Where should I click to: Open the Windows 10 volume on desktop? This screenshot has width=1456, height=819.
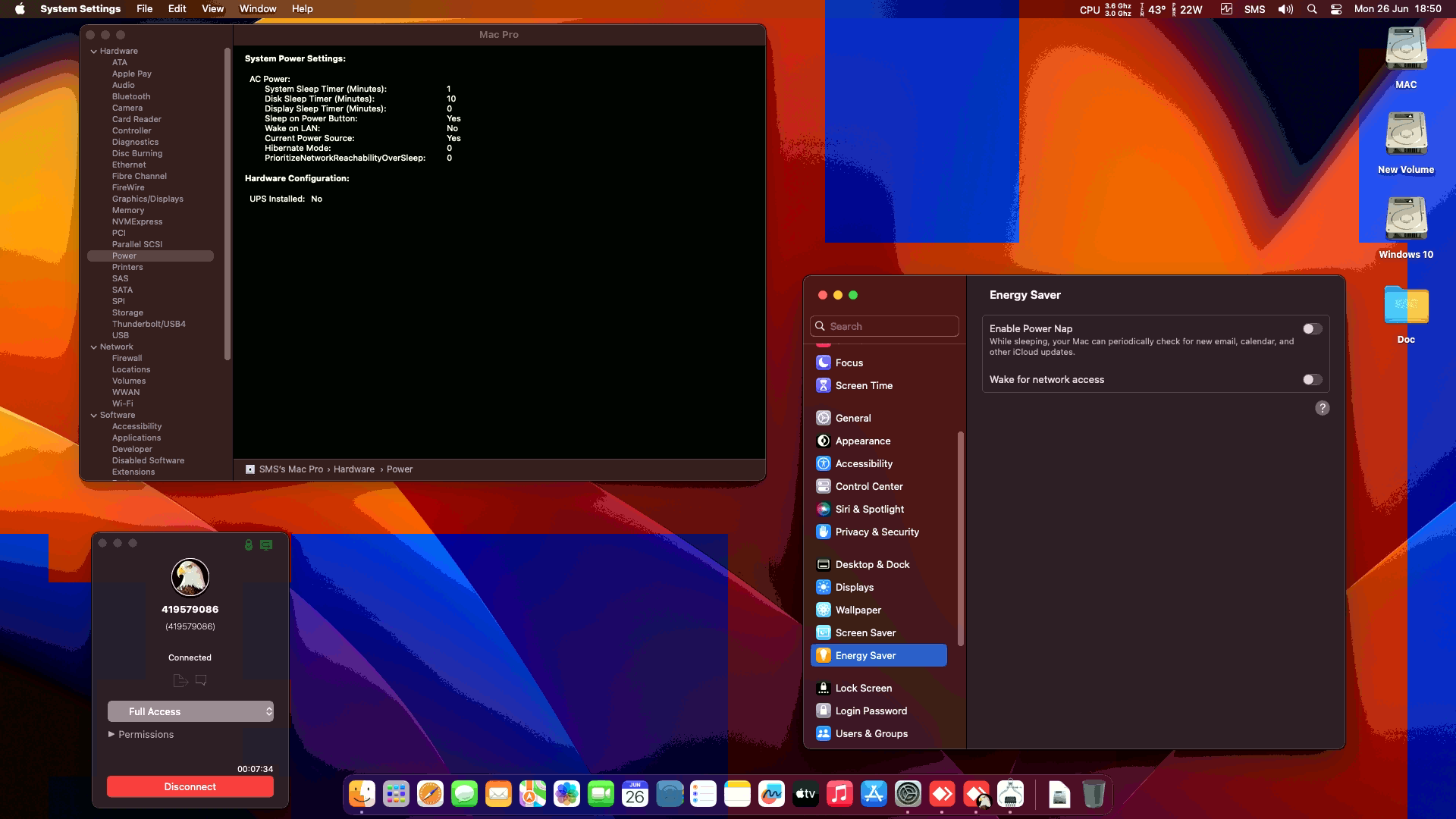tap(1406, 227)
